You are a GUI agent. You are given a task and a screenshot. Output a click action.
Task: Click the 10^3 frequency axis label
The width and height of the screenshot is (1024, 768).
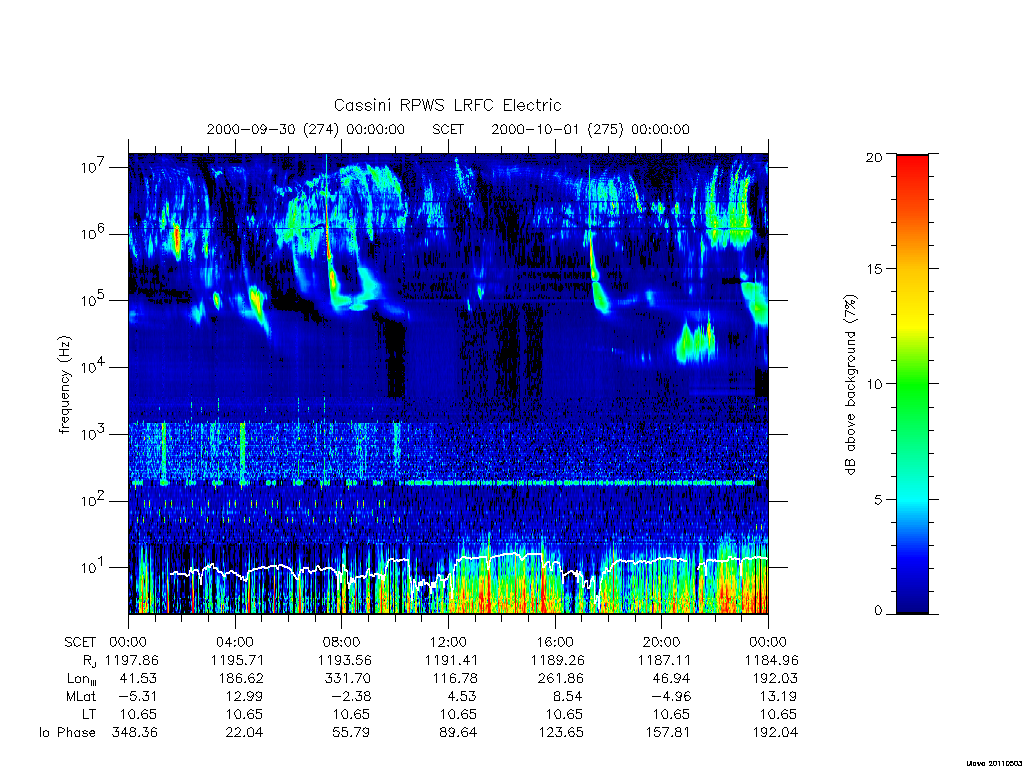tap(93, 434)
